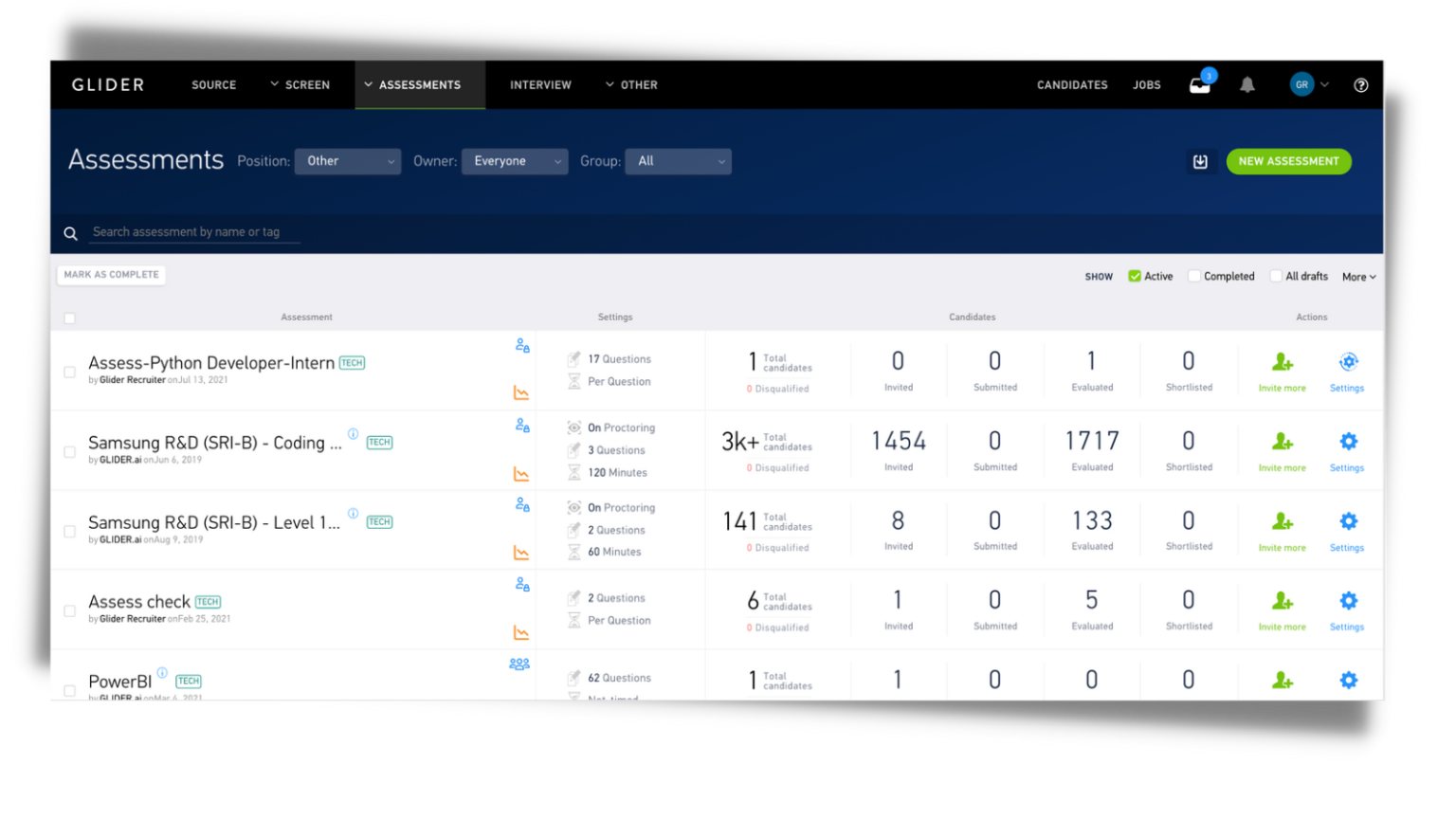Screen dimensions: 1456x819
Task: Click the info icon next to Samsung R&D Level 1
Action: 353,515
